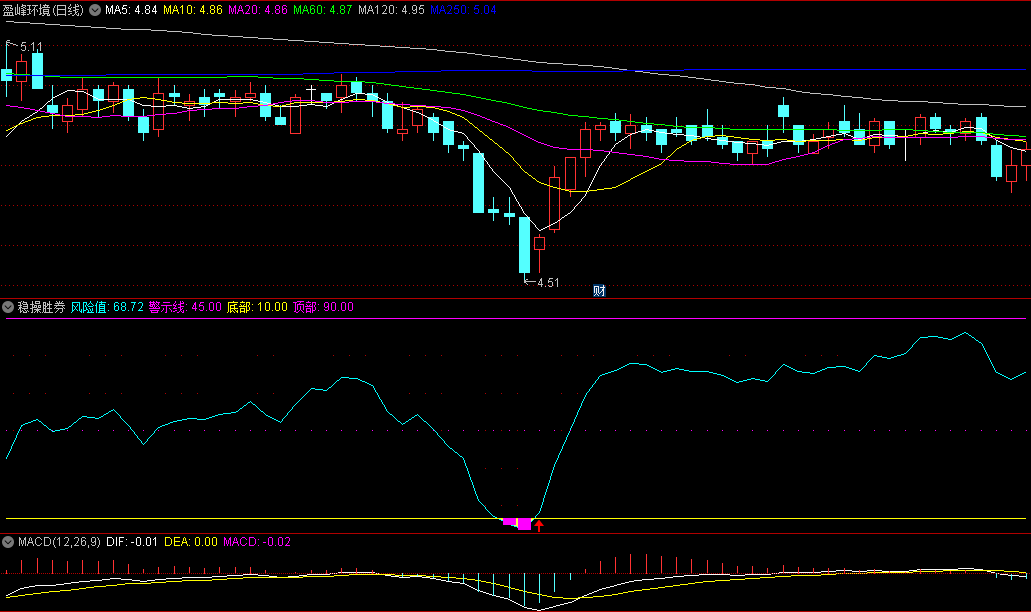The width and height of the screenshot is (1031, 612).
Task: Click the DIF: -0.01 readout
Action: [132, 542]
